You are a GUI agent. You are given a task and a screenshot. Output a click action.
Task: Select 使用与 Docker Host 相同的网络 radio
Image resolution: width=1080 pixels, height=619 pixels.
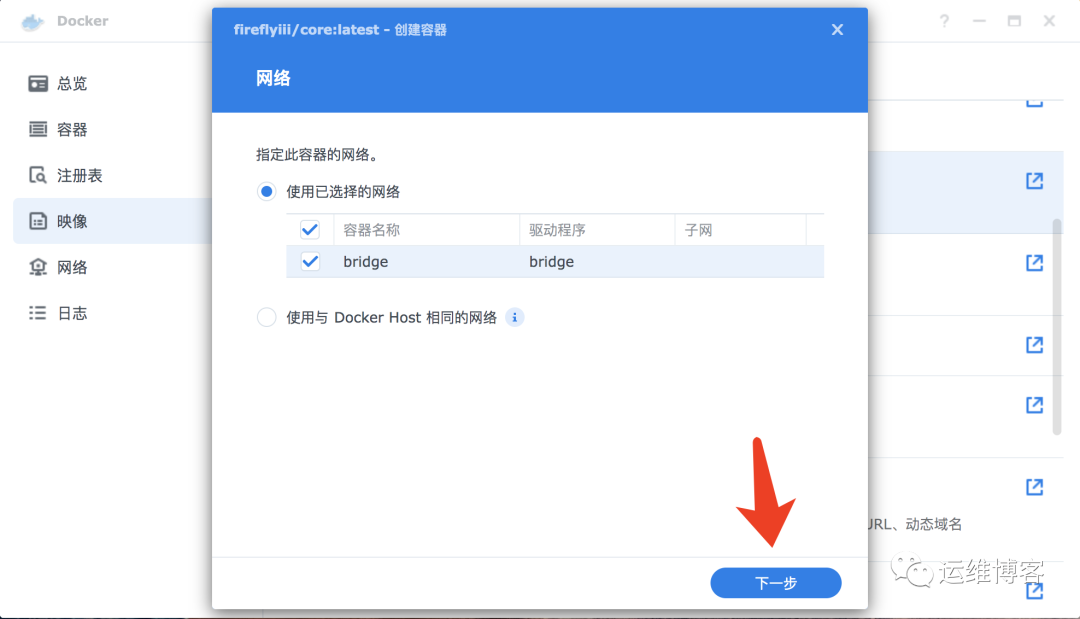coord(267,317)
